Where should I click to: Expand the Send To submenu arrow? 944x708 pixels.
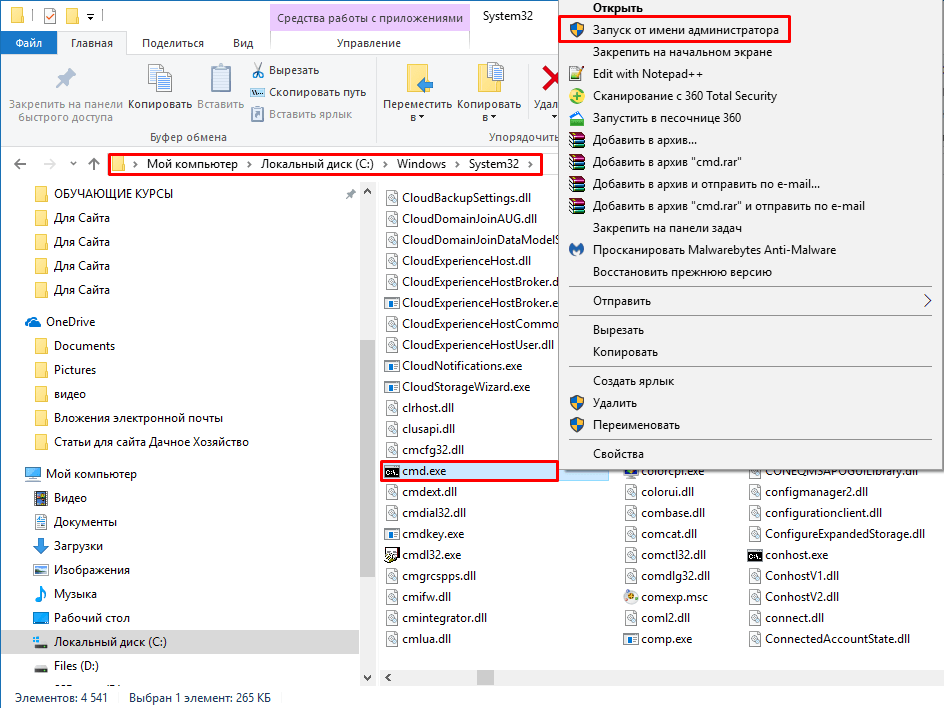(926, 301)
